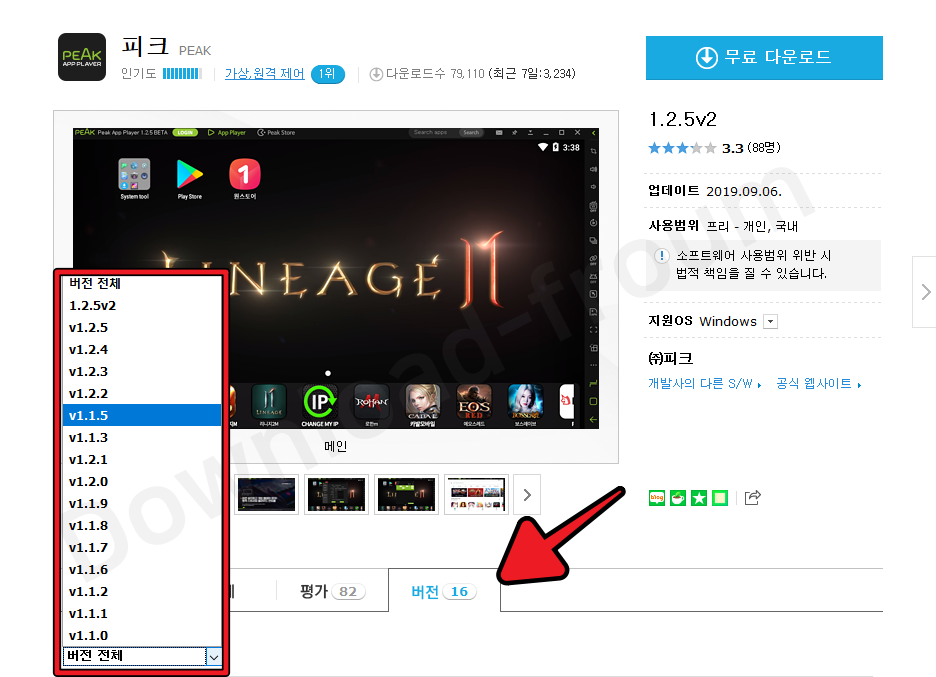Image resolution: width=936 pixels, height=677 pixels.
Task: Click the star rating 3.3
Action: [x=682, y=148]
